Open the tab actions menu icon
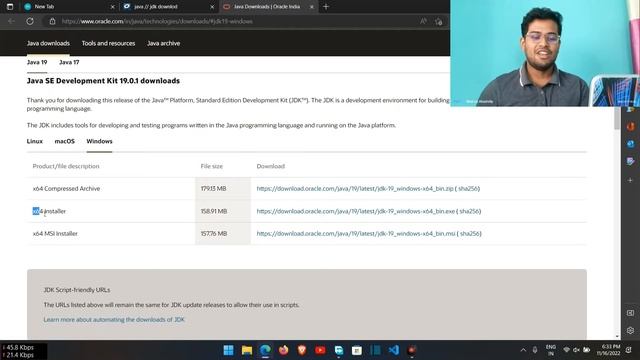 point(10,7)
